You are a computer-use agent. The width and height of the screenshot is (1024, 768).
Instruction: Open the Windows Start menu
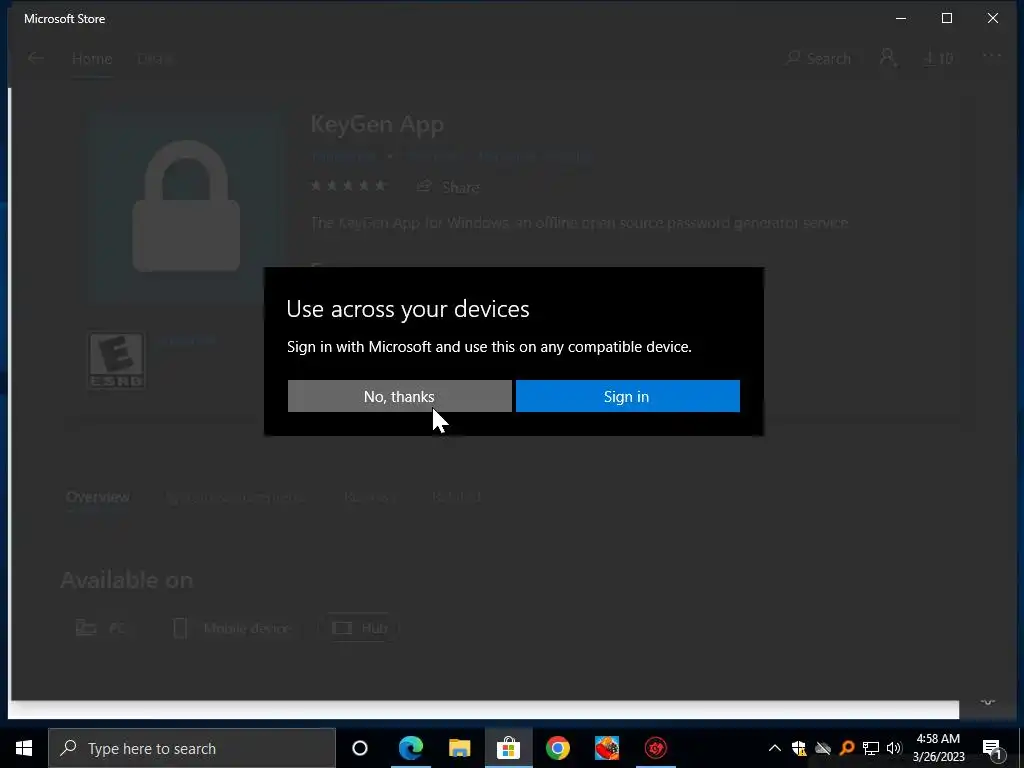24,748
